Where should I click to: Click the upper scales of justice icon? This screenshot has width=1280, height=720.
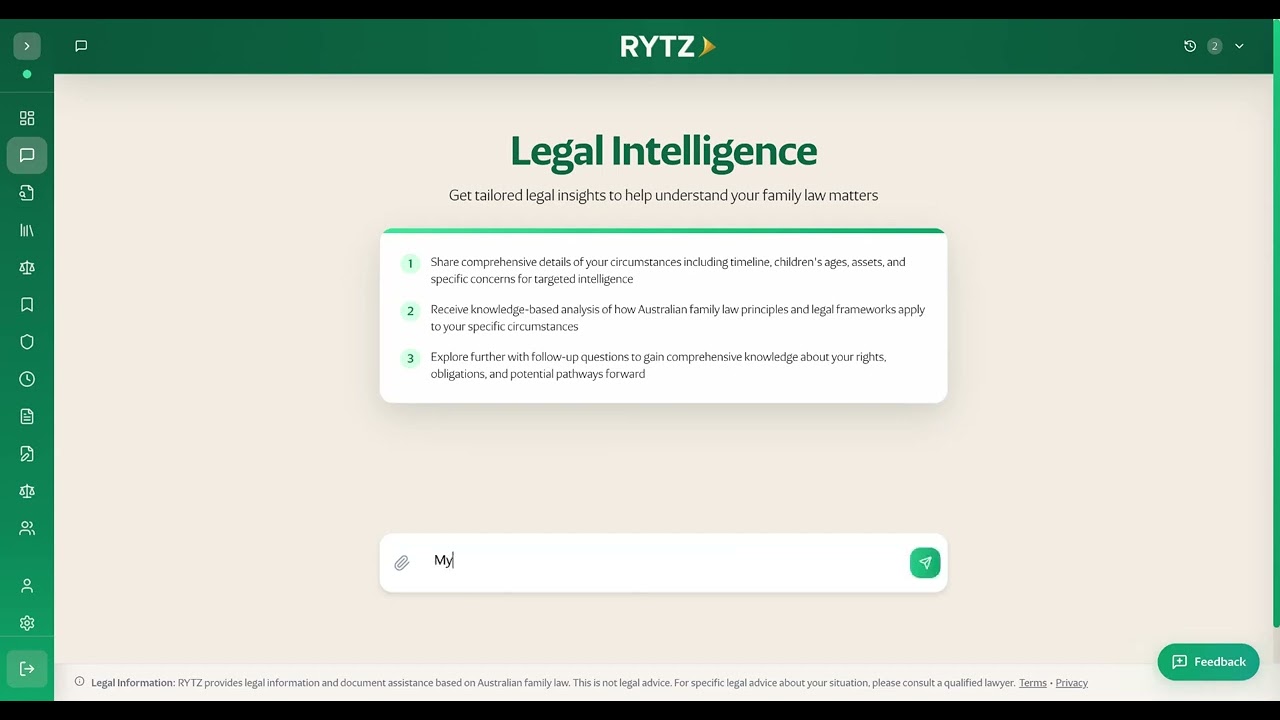pyautogui.click(x=27, y=267)
